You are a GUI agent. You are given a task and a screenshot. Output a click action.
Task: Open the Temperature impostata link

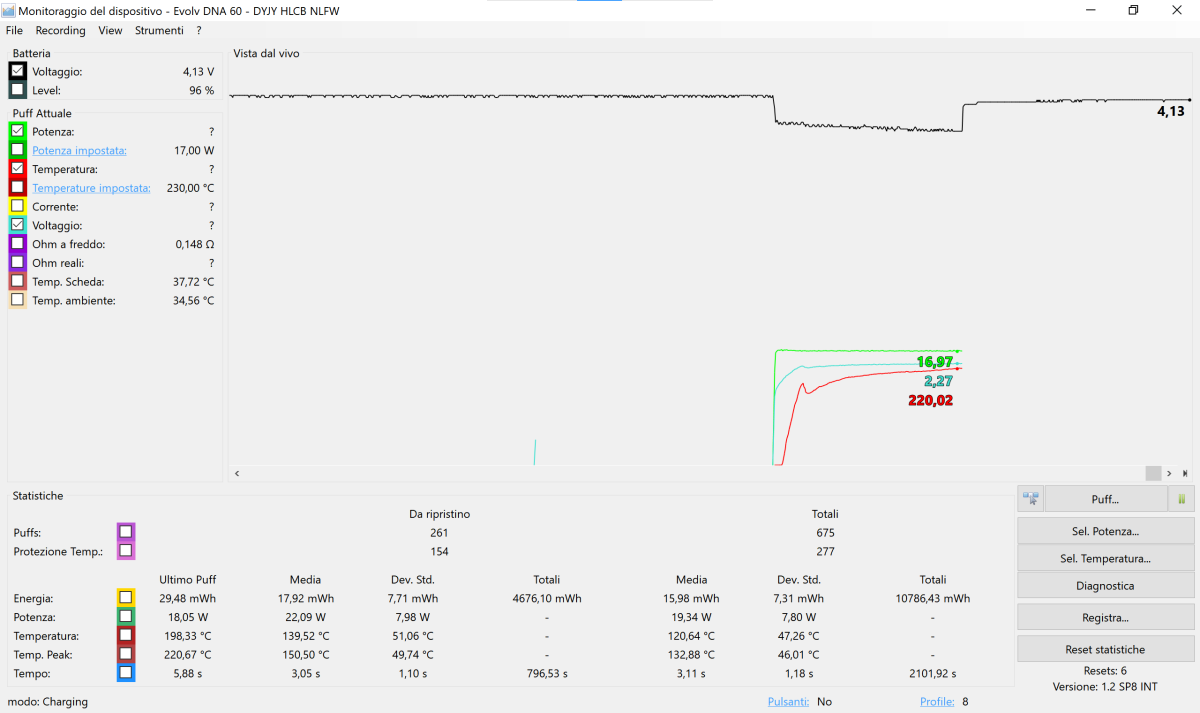(x=91, y=188)
